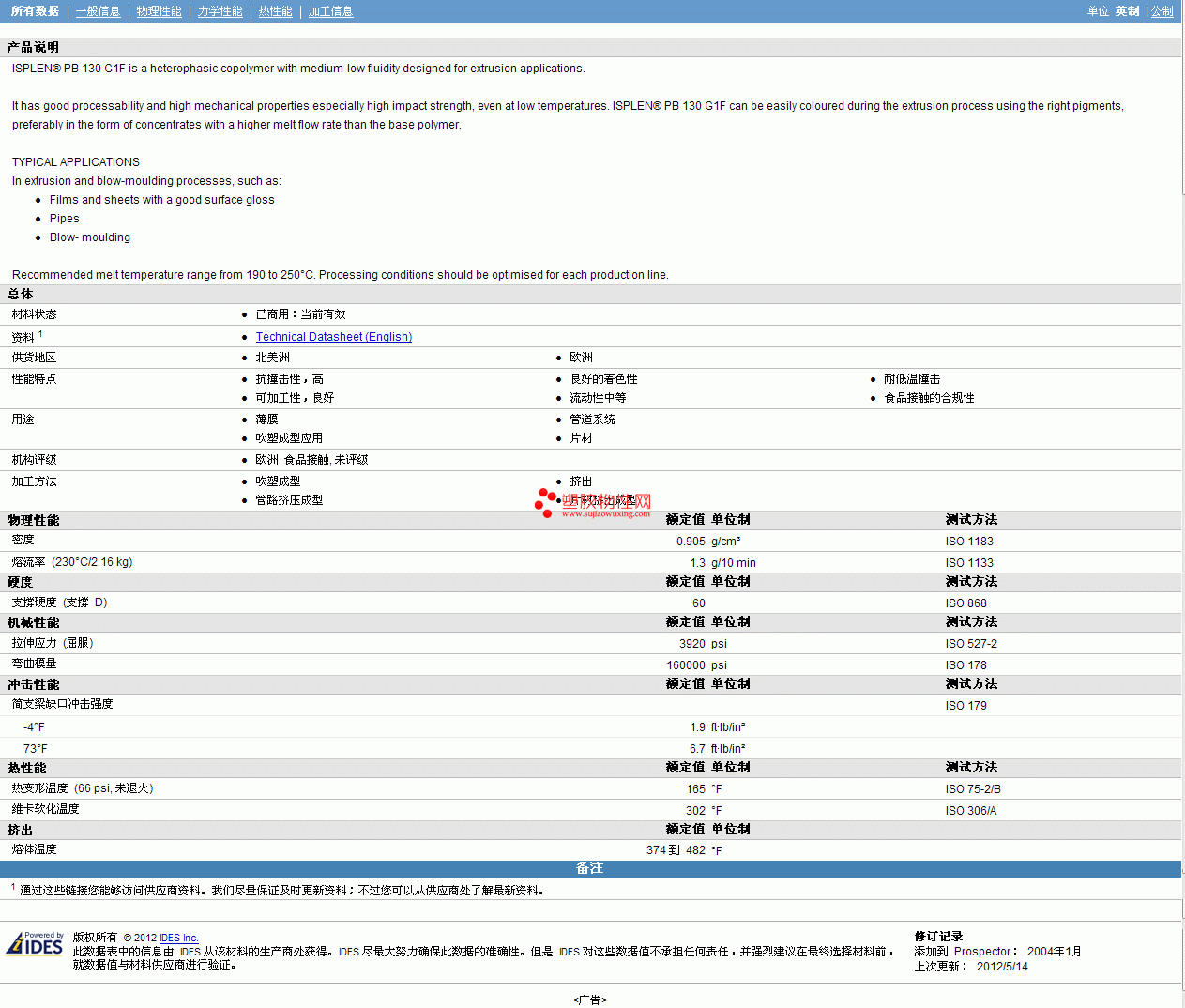1185x1008 pixels.
Task: Select the density value 0.905
Action: point(691,542)
